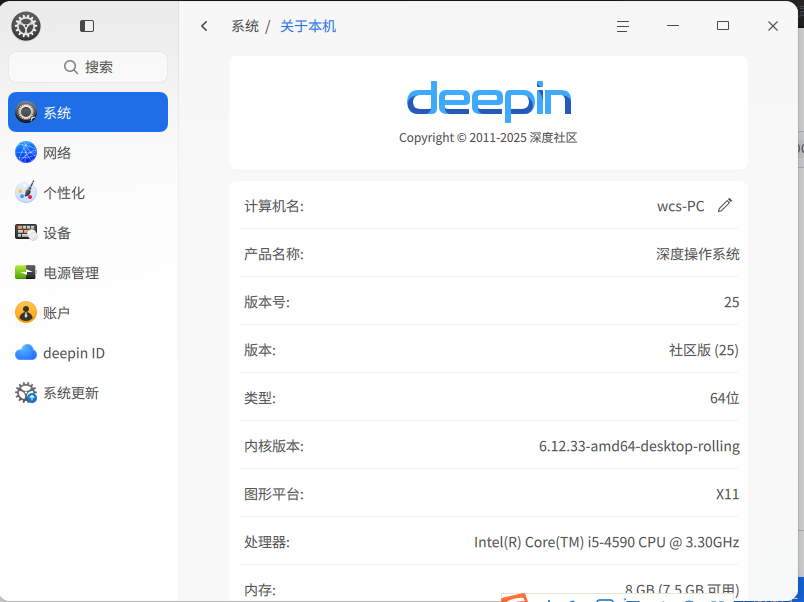Click version number value 25
Image resolution: width=804 pixels, height=602 pixels.
[731, 302]
